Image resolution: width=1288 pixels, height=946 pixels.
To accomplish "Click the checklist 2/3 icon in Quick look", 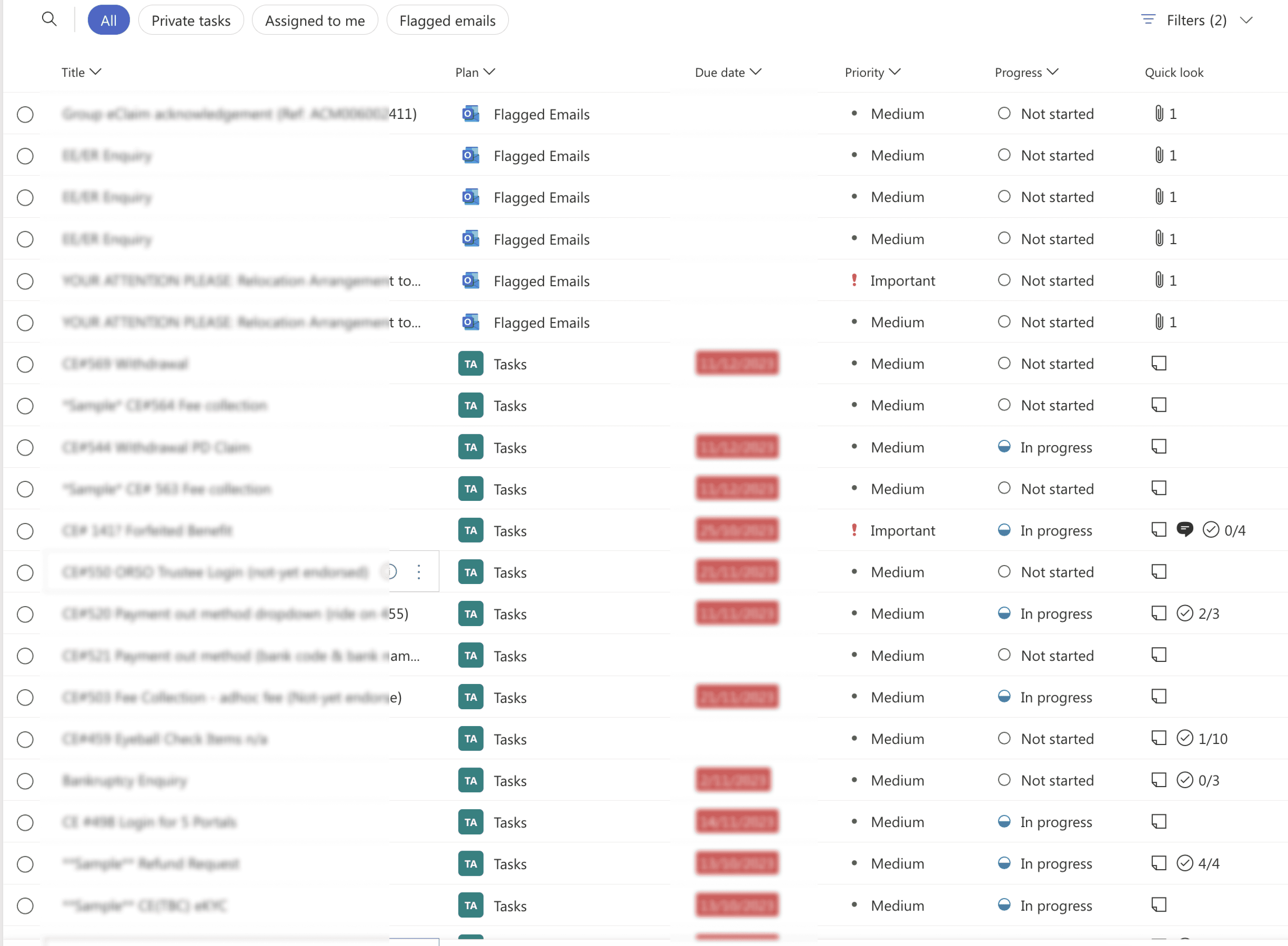I will click(x=1184, y=613).
